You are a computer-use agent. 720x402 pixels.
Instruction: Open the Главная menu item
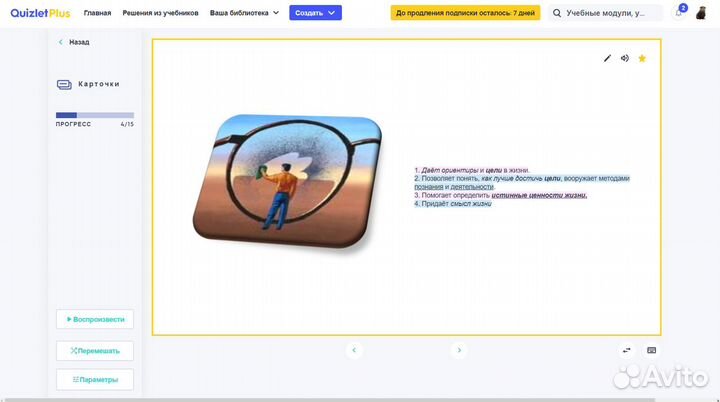[x=97, y=13]
